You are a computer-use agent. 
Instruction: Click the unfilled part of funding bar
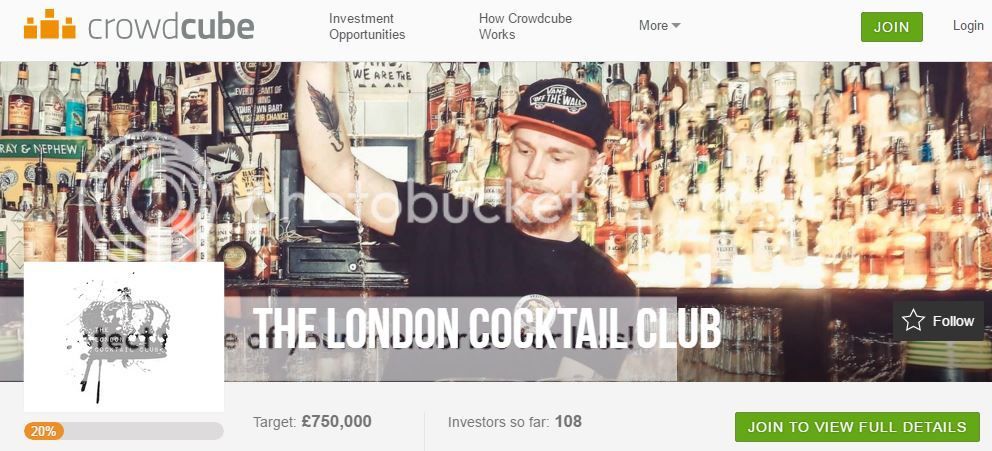[144, 431]
